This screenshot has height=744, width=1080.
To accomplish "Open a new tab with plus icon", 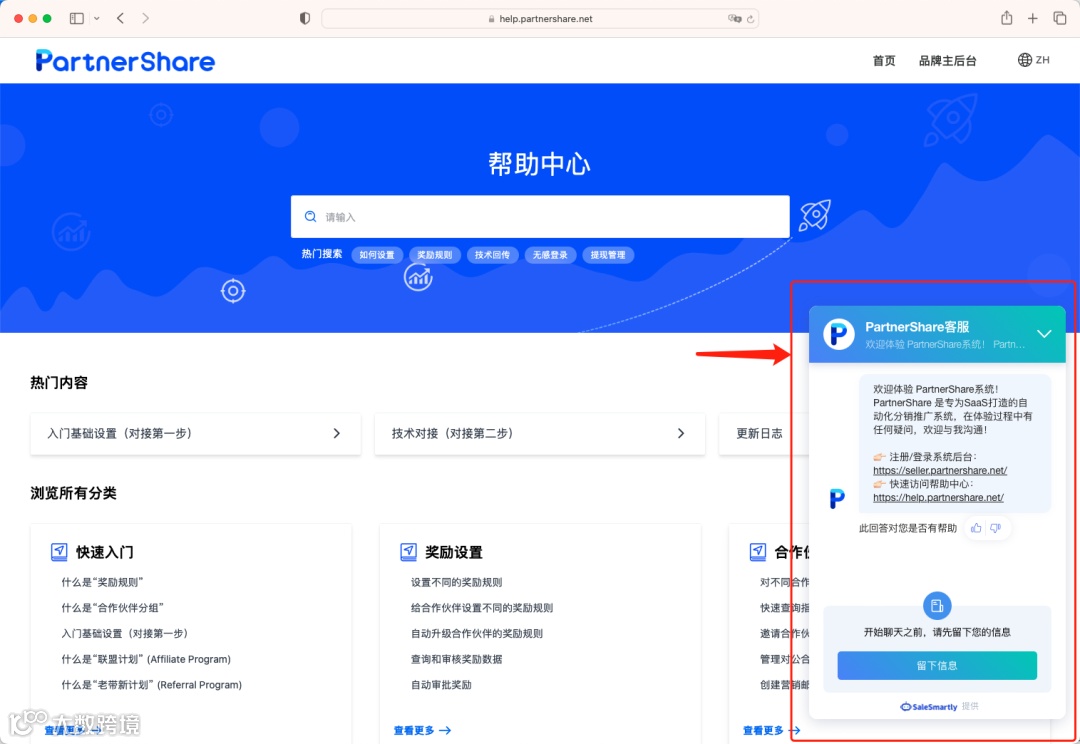I will pos(1032,19).
